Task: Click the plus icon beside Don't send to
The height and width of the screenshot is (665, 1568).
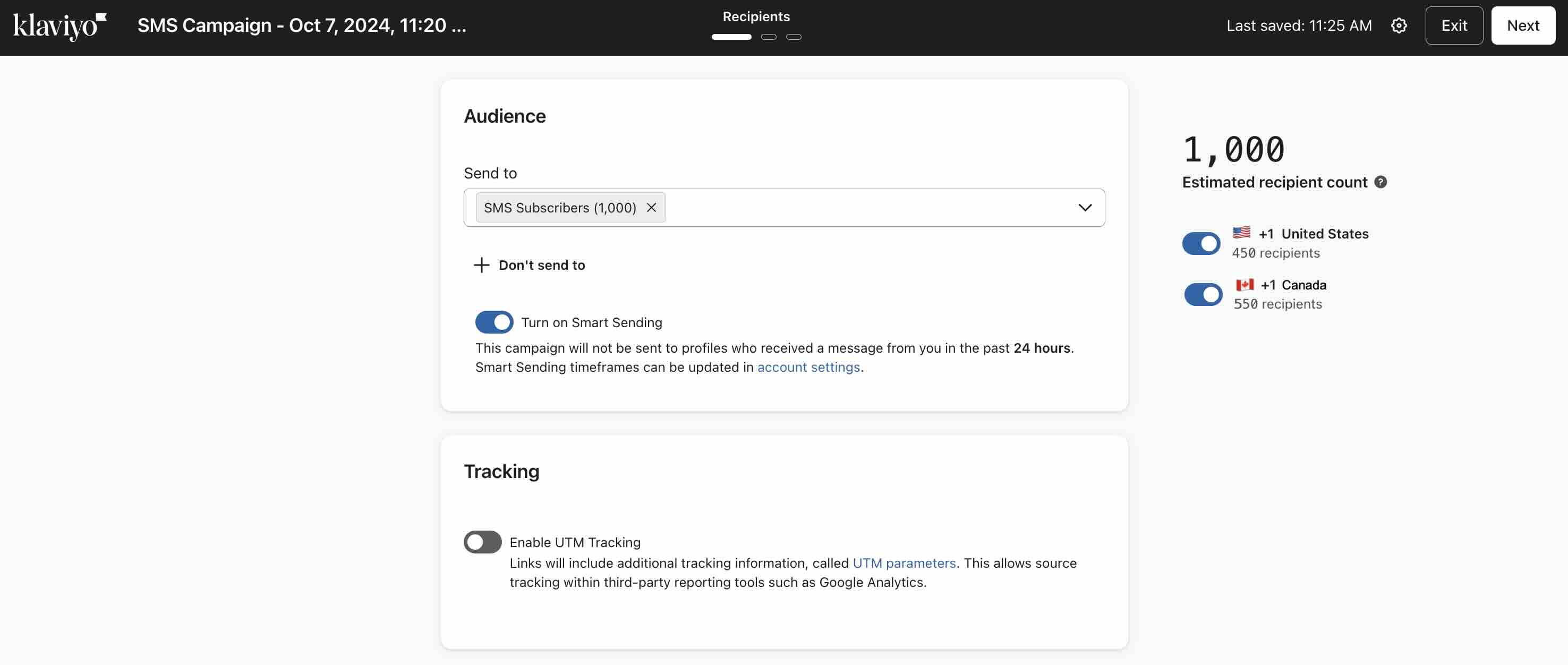Action: [x=481, y=265]
